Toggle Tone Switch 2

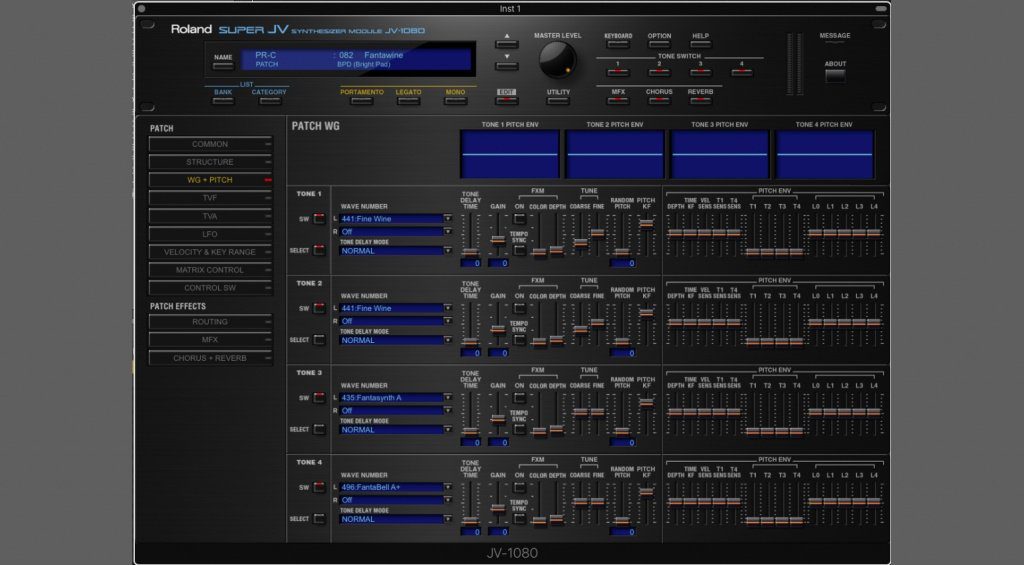click(x=659, y=72)
